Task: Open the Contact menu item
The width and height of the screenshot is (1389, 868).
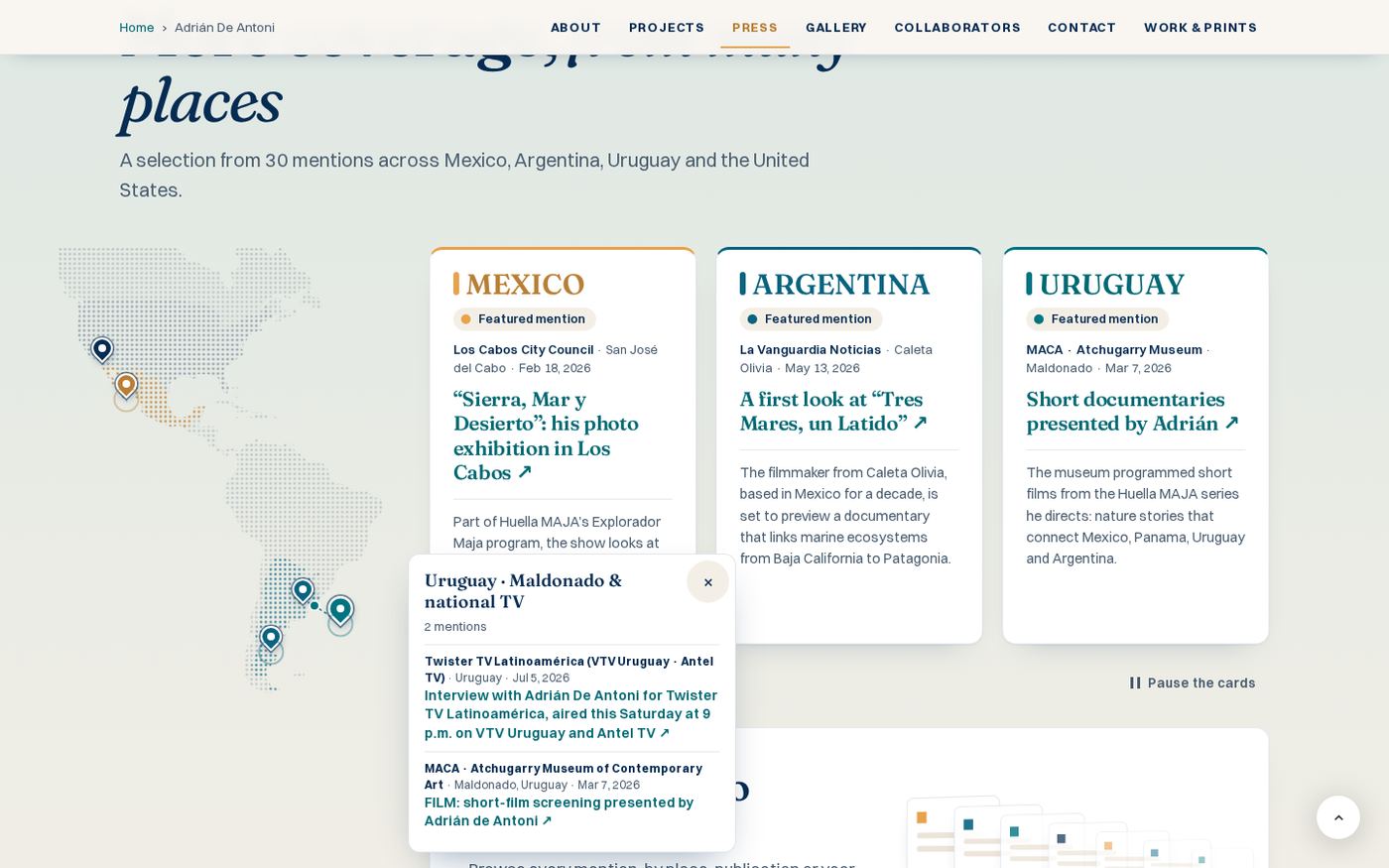Action: (x=1082, y=28)
